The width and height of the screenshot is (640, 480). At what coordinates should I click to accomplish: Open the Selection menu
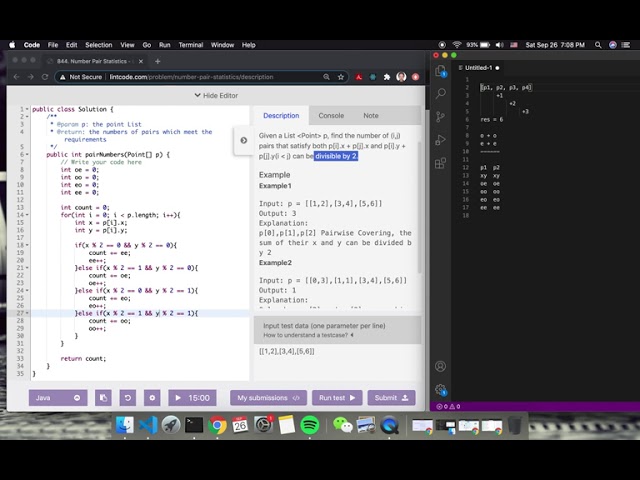coord(98,45)
